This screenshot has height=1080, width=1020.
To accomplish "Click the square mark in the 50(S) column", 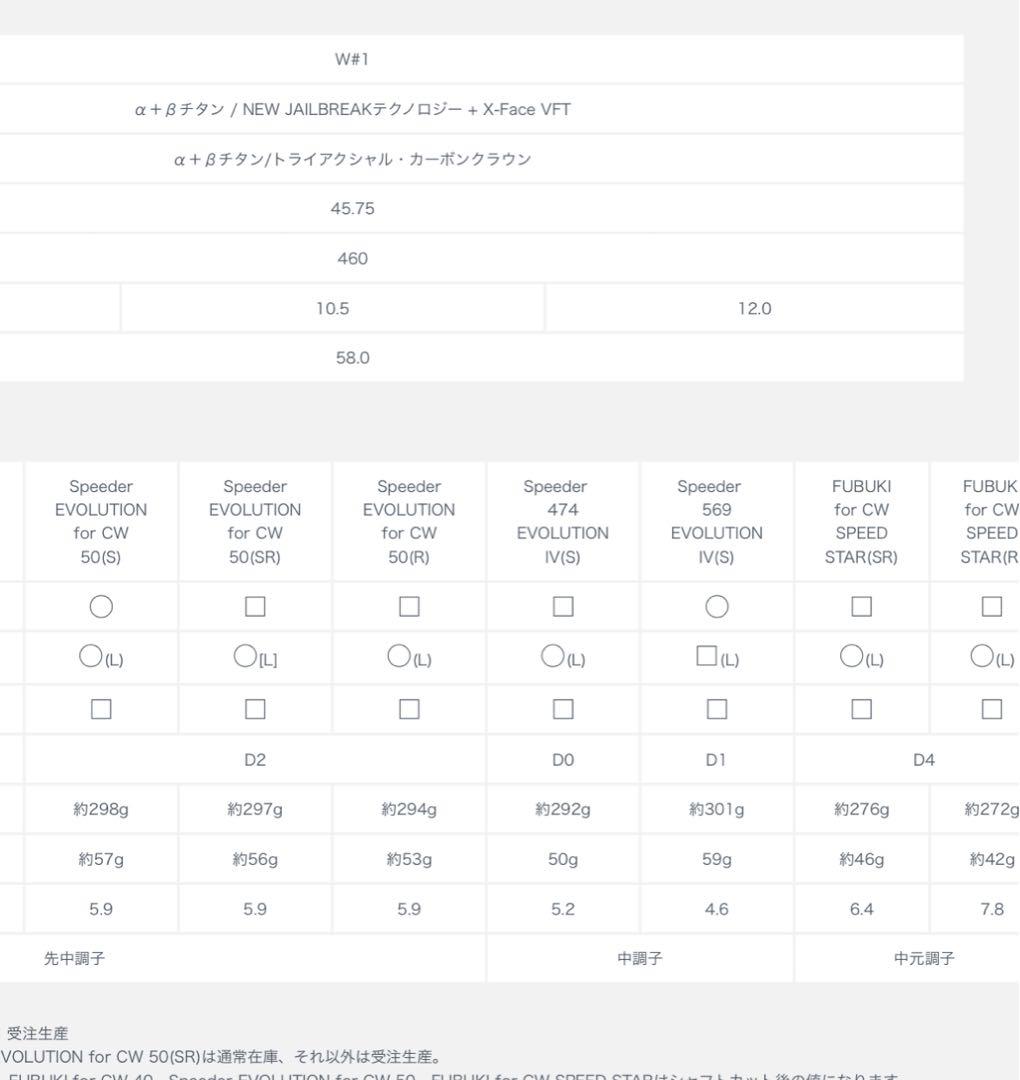I will (x=101, y=709).
